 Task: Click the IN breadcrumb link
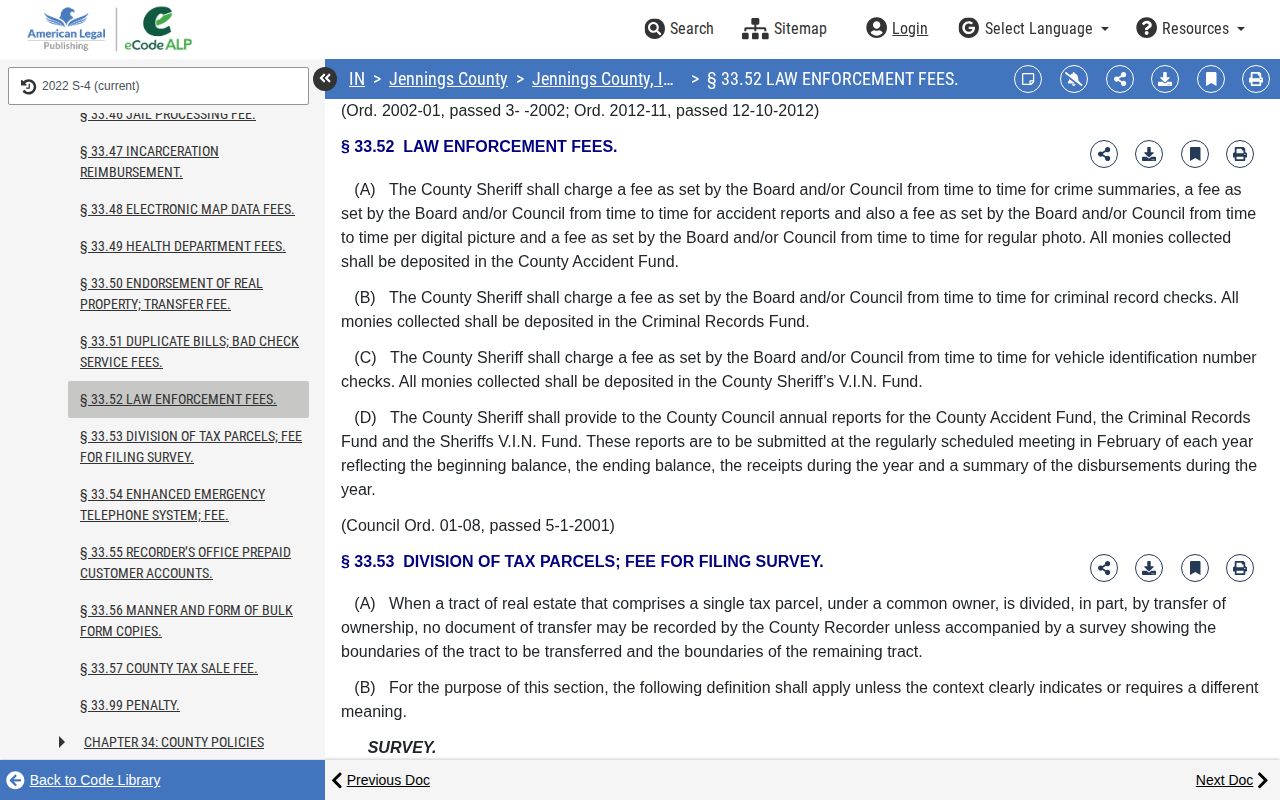pos(357,79)
